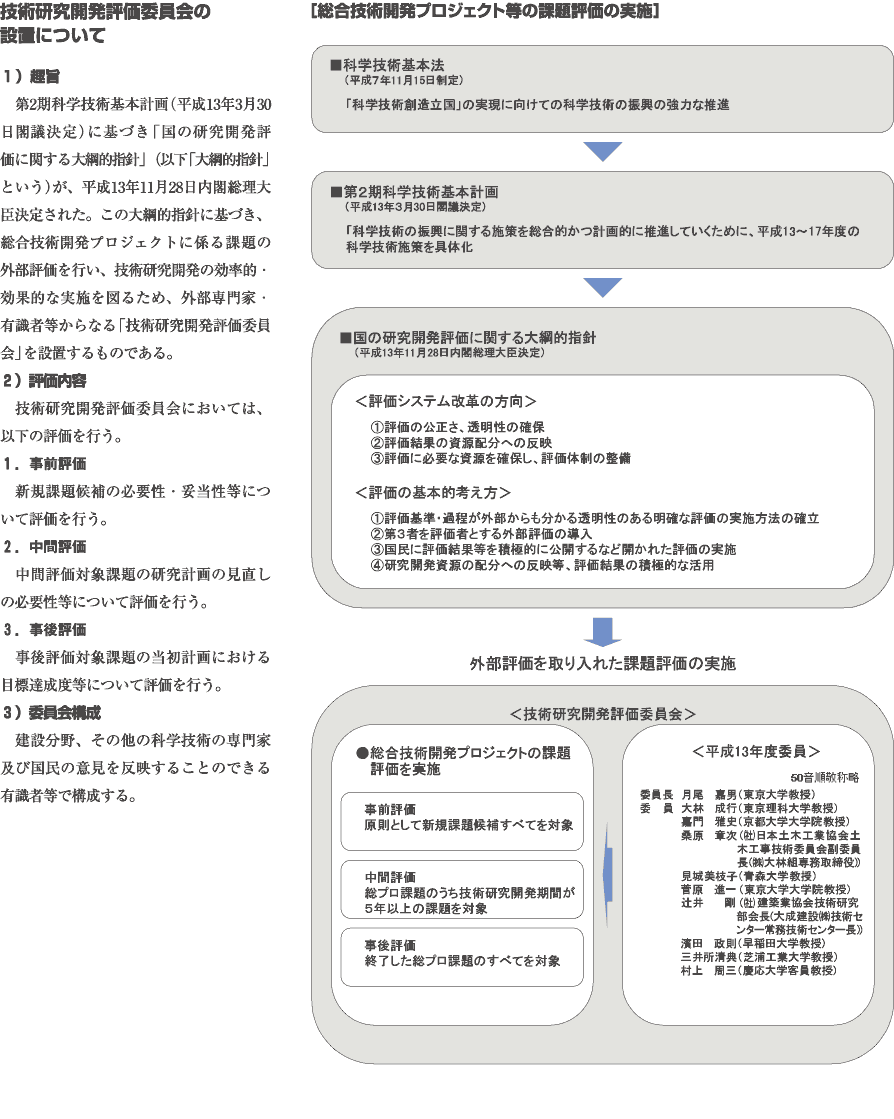Click the subheading "2．中間評価"

pyautogui.click(x=44, y=547)
